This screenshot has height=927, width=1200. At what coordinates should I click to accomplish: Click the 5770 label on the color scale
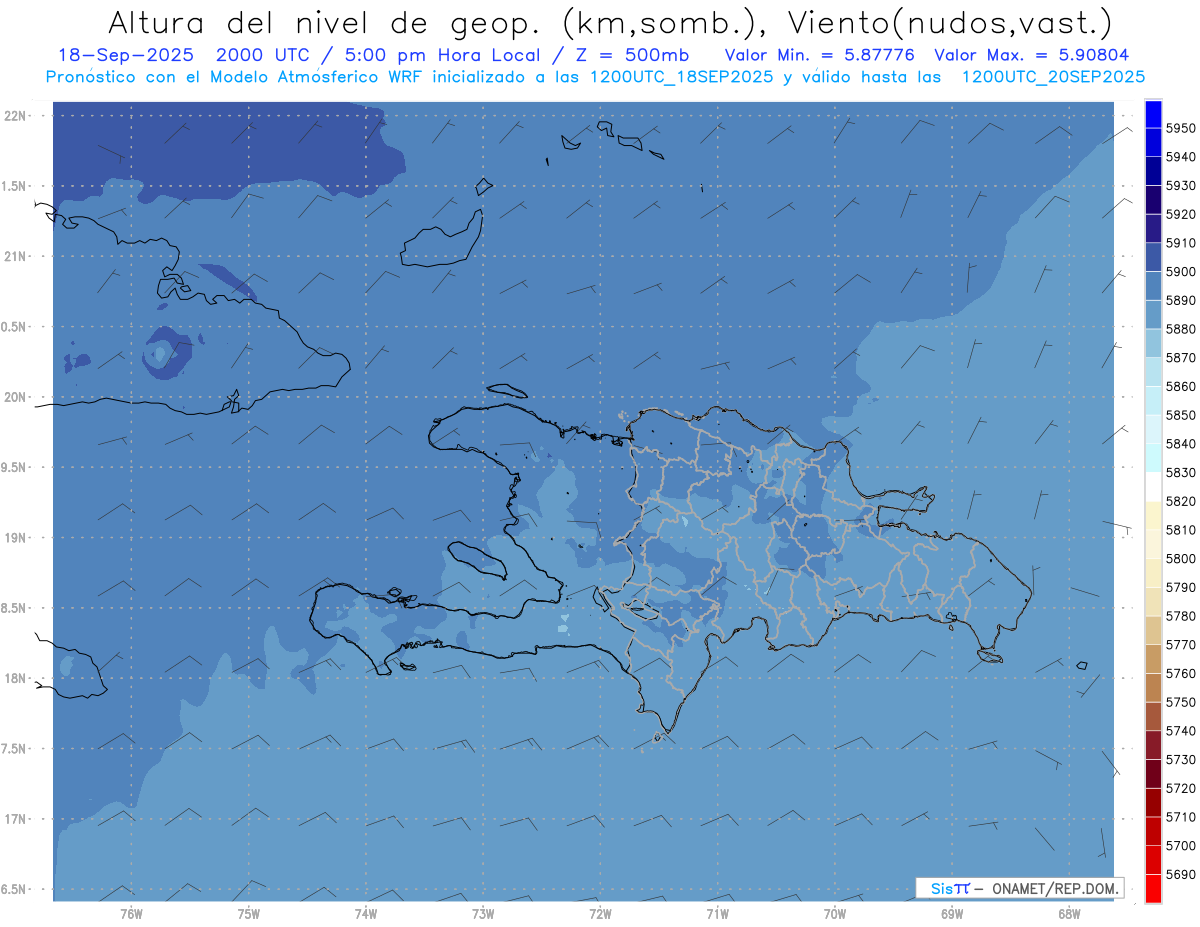pyautogui.click(x=1180, y=645)
